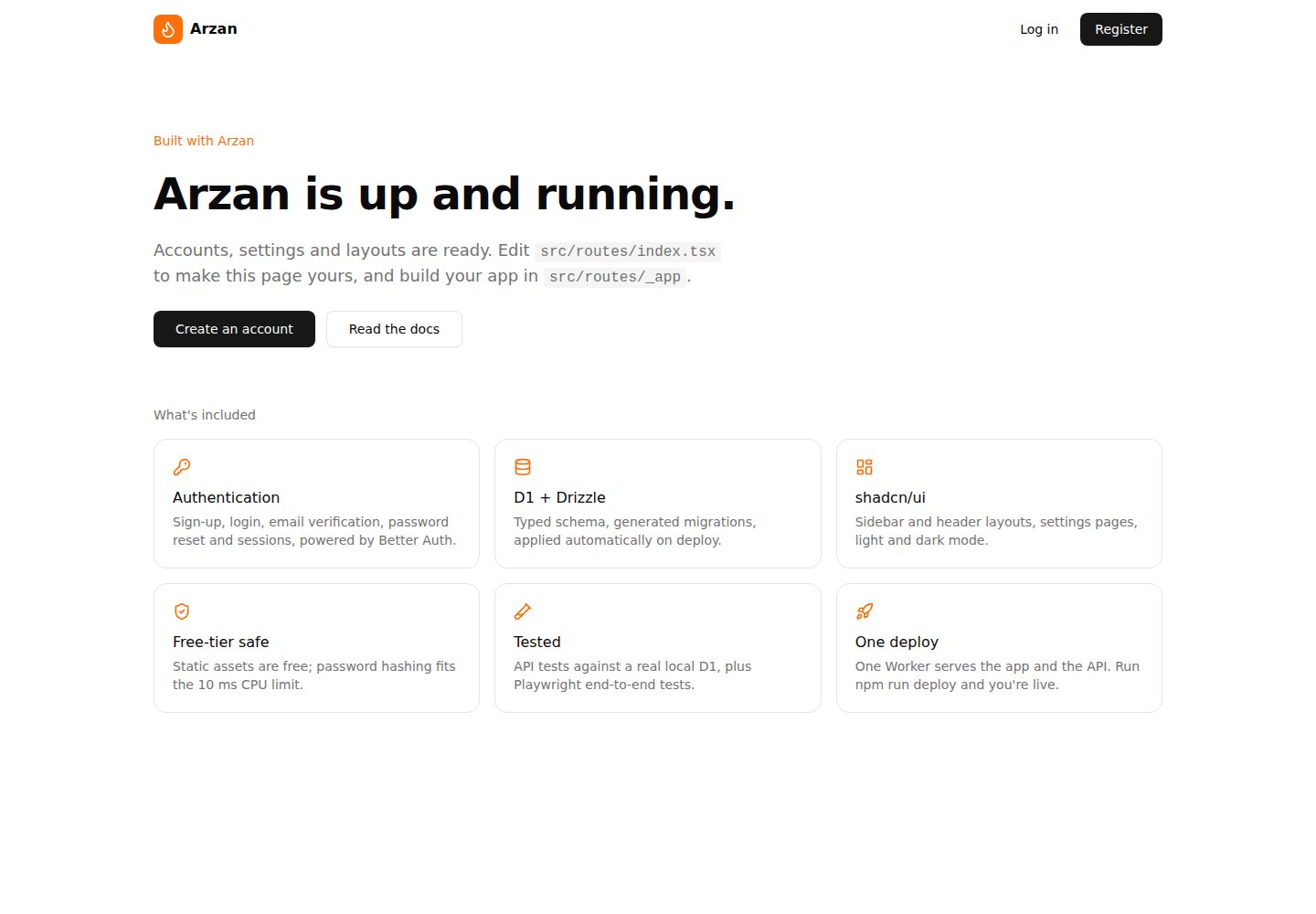
Task: Click the orange Arzan flame logo icon
Action: tap(168, 29)
